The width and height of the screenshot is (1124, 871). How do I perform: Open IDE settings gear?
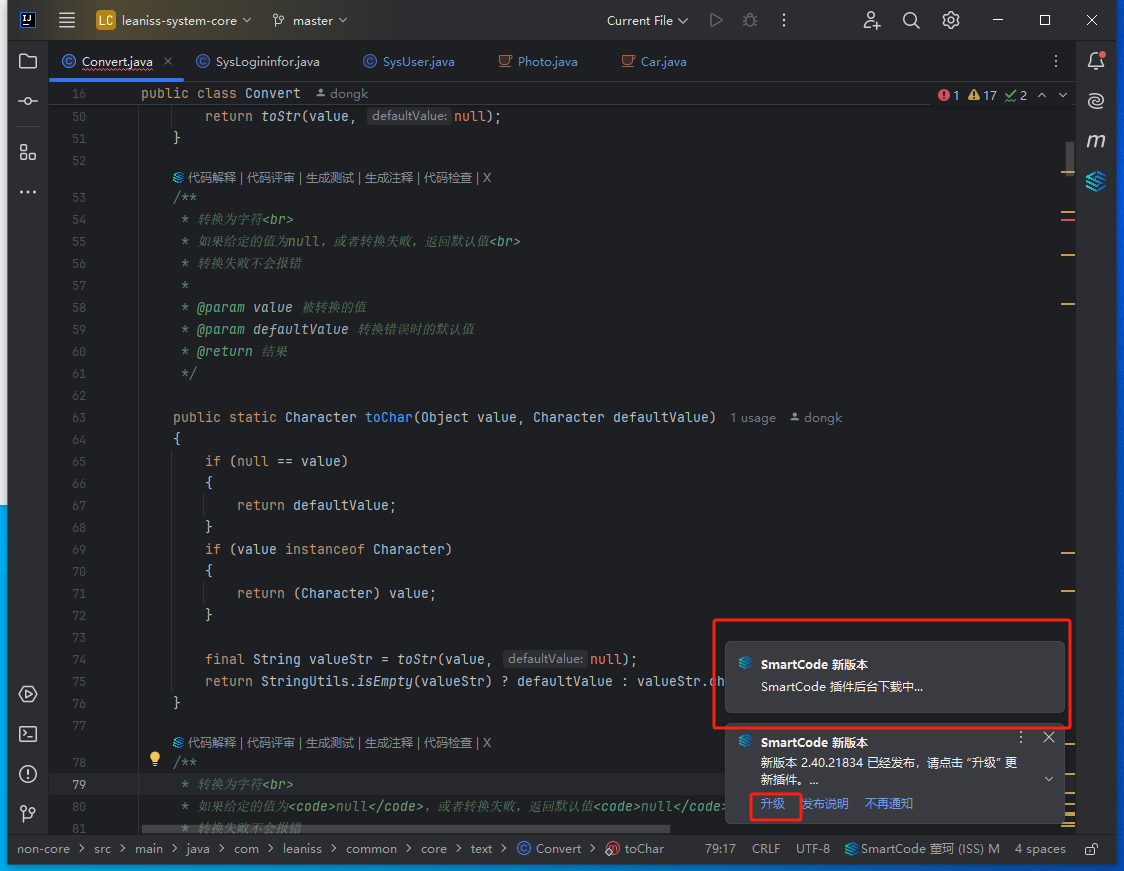pos(951,20)
